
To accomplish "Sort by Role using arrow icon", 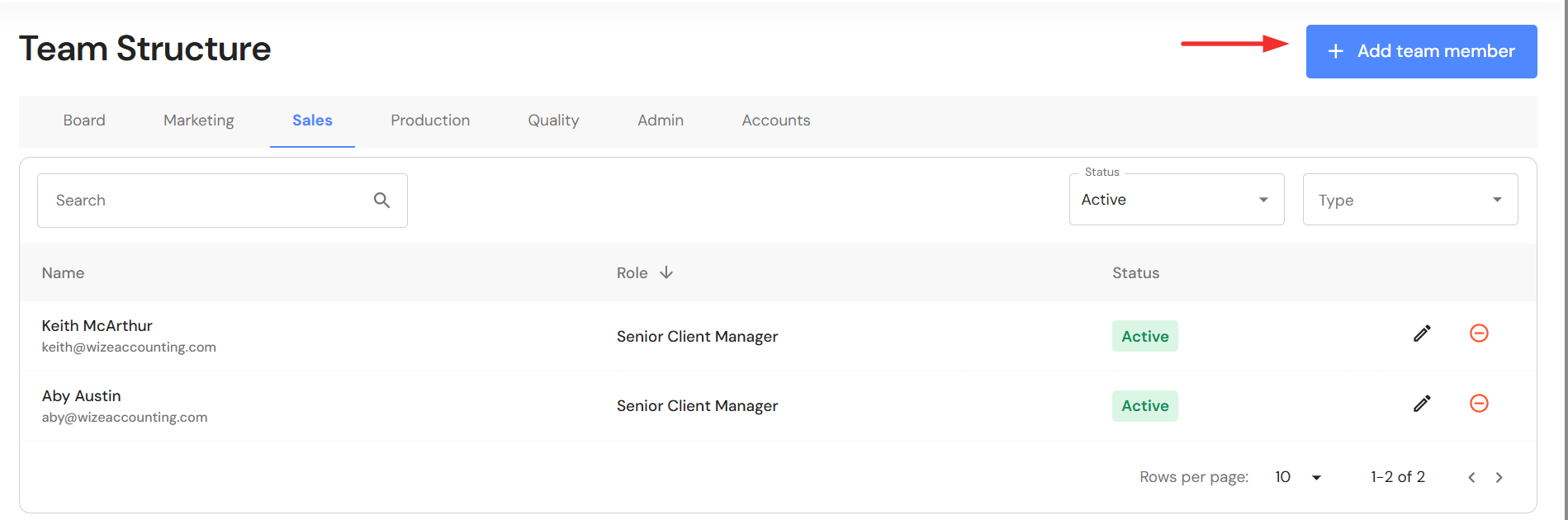I will coord(666,273).
